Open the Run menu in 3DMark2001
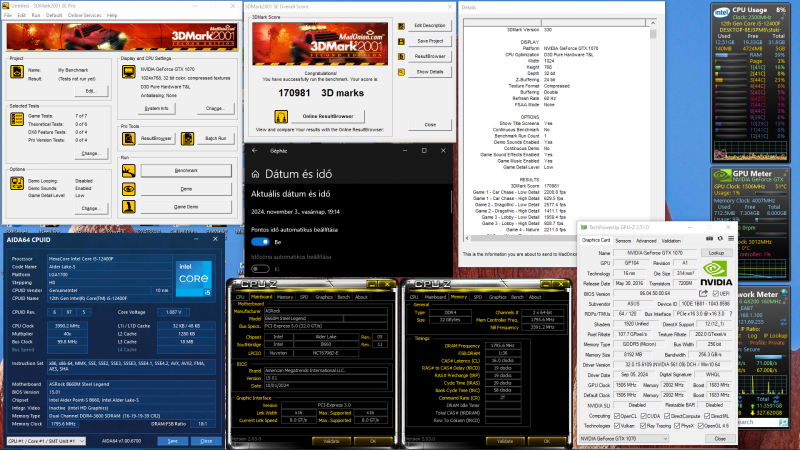 (36, 15)
